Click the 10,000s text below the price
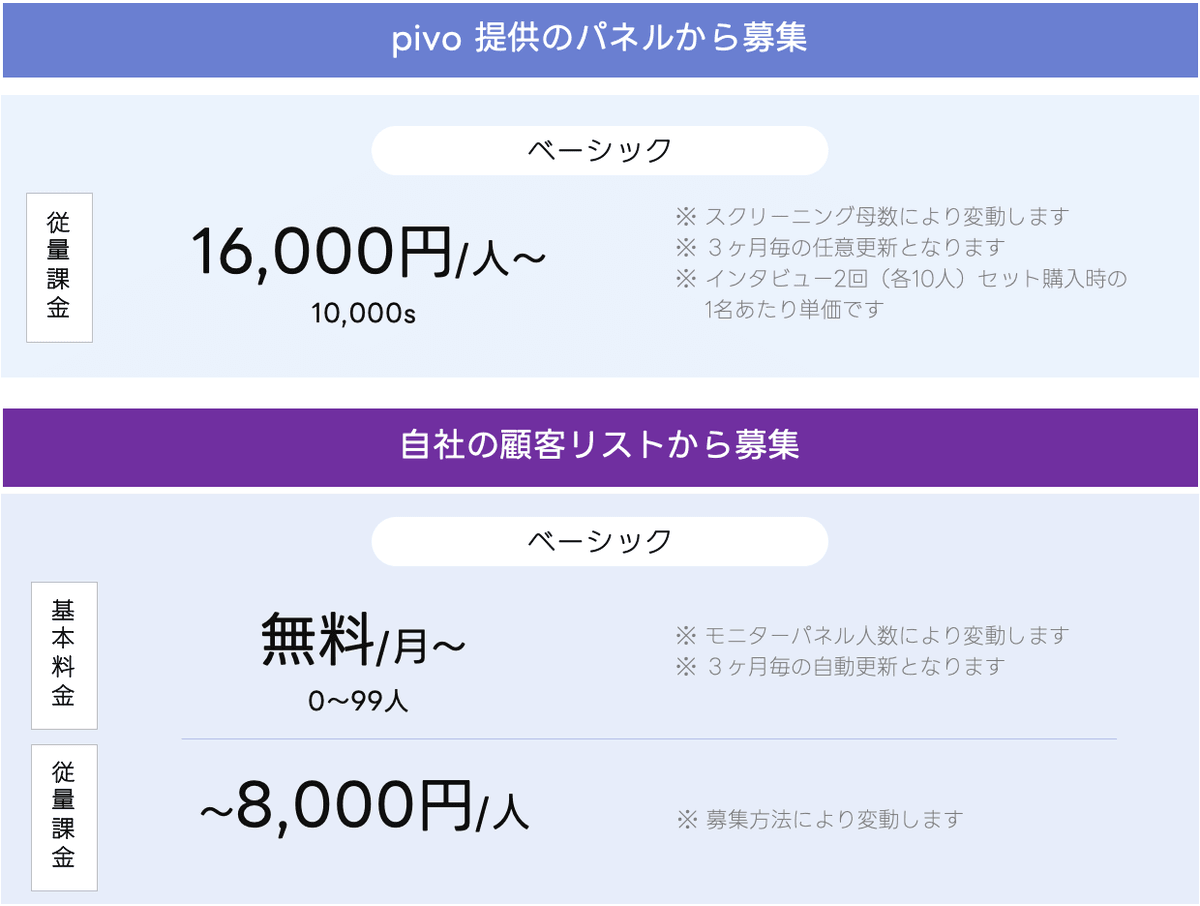The height and width of the screenshot is (906, 1200). pos(363,313)
